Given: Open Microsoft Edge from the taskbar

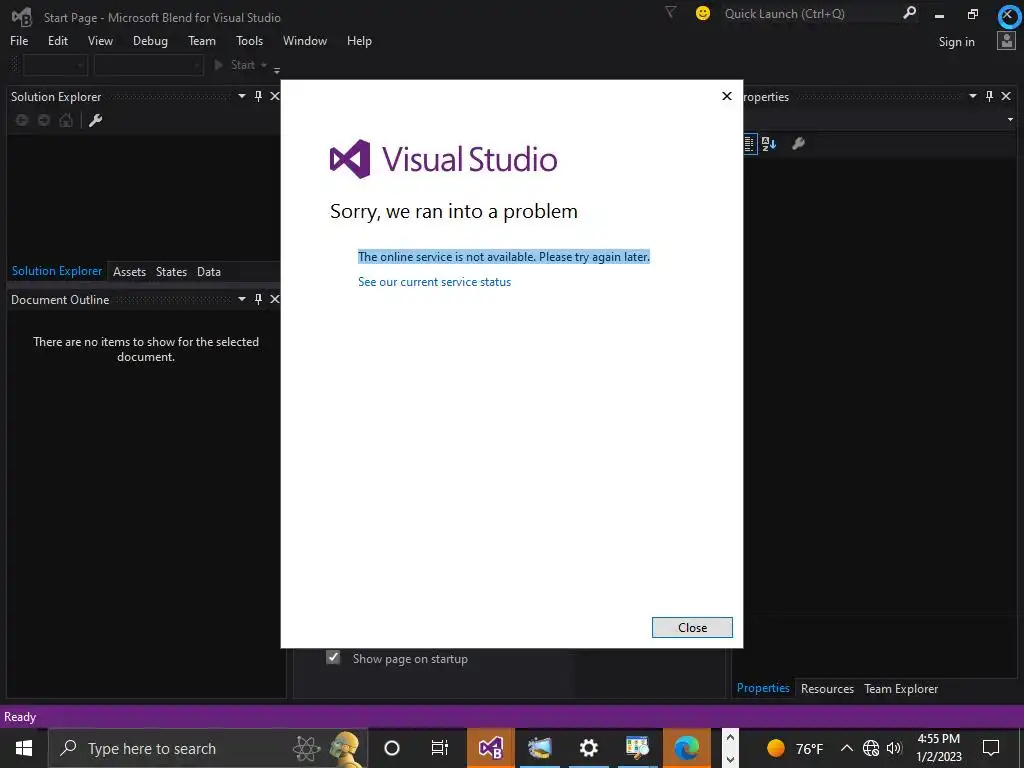Looking at the screenshot, I should point(686,748).
